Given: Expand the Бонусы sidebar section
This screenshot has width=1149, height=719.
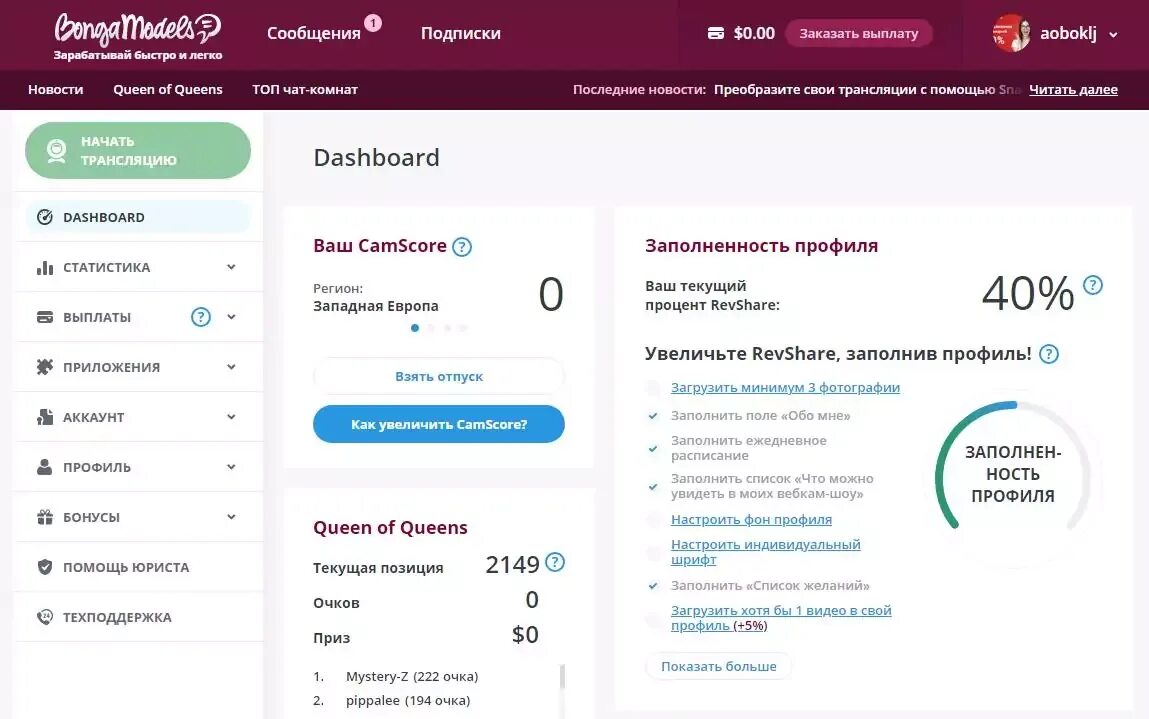Looking at the screenshot, I should [x=232, y=516].
